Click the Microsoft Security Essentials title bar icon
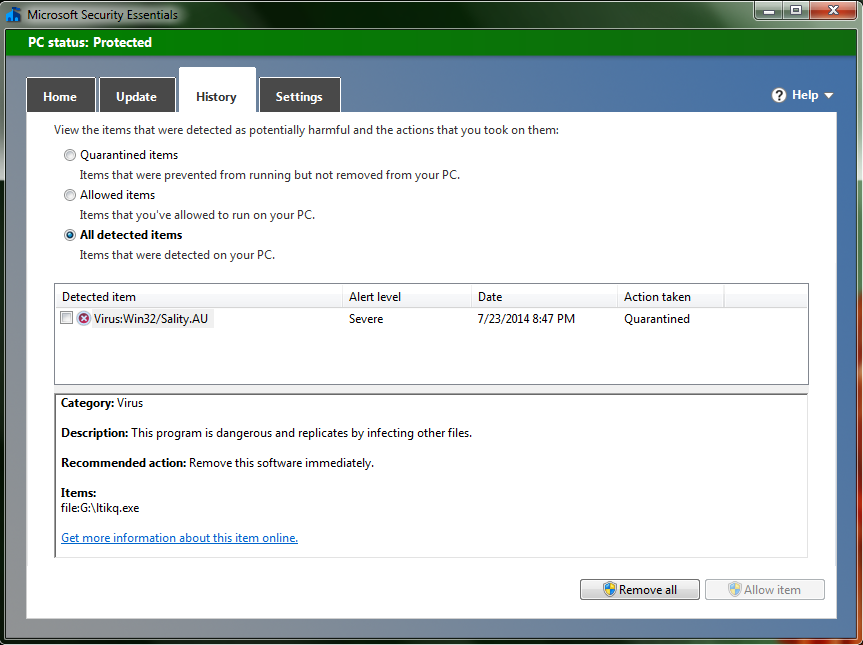The width and height of the screenshot is (863, 645). pyautogui.click(x=13, y=14)
